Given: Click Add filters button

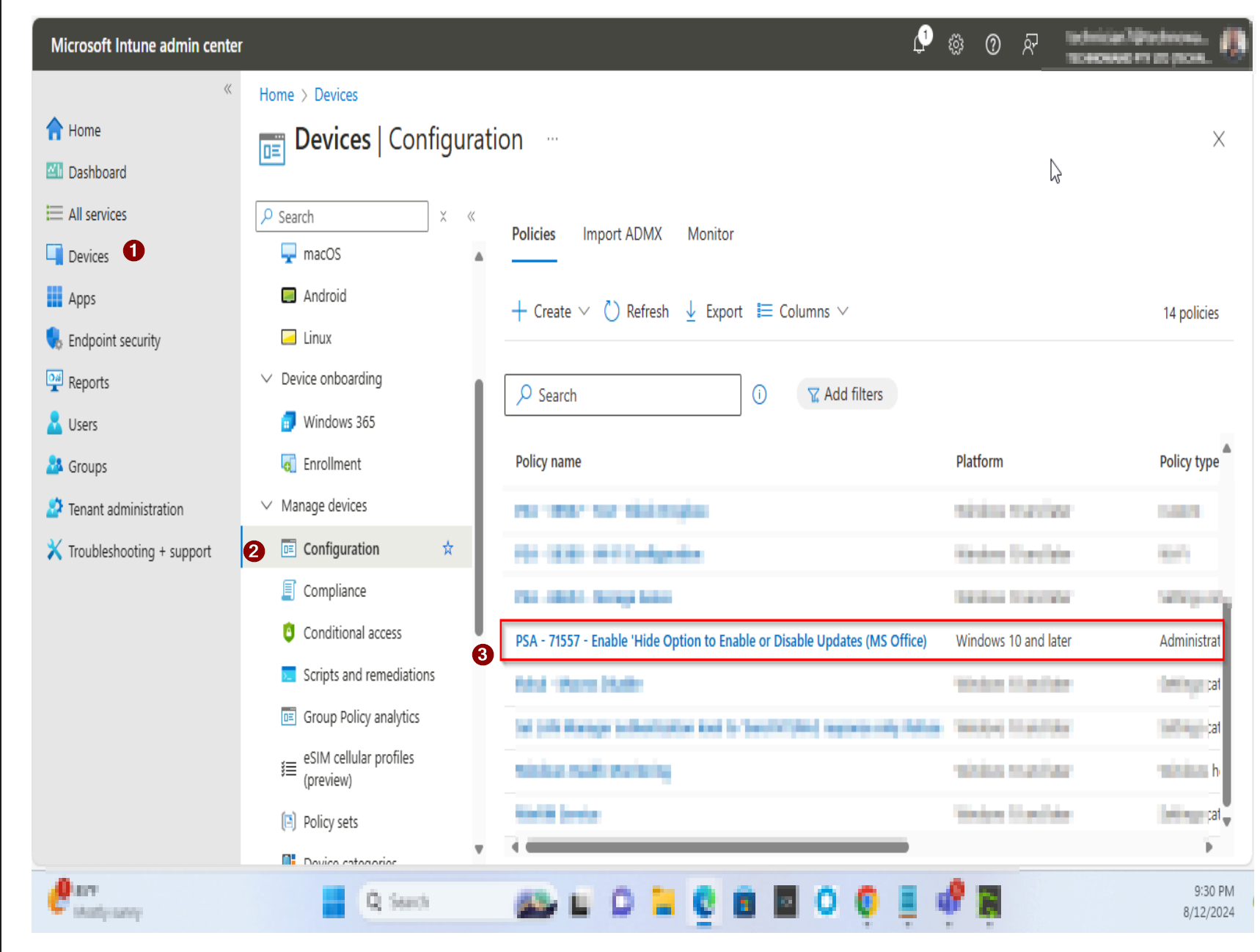Looking at the screenshot, I should [x=846, y=395].
